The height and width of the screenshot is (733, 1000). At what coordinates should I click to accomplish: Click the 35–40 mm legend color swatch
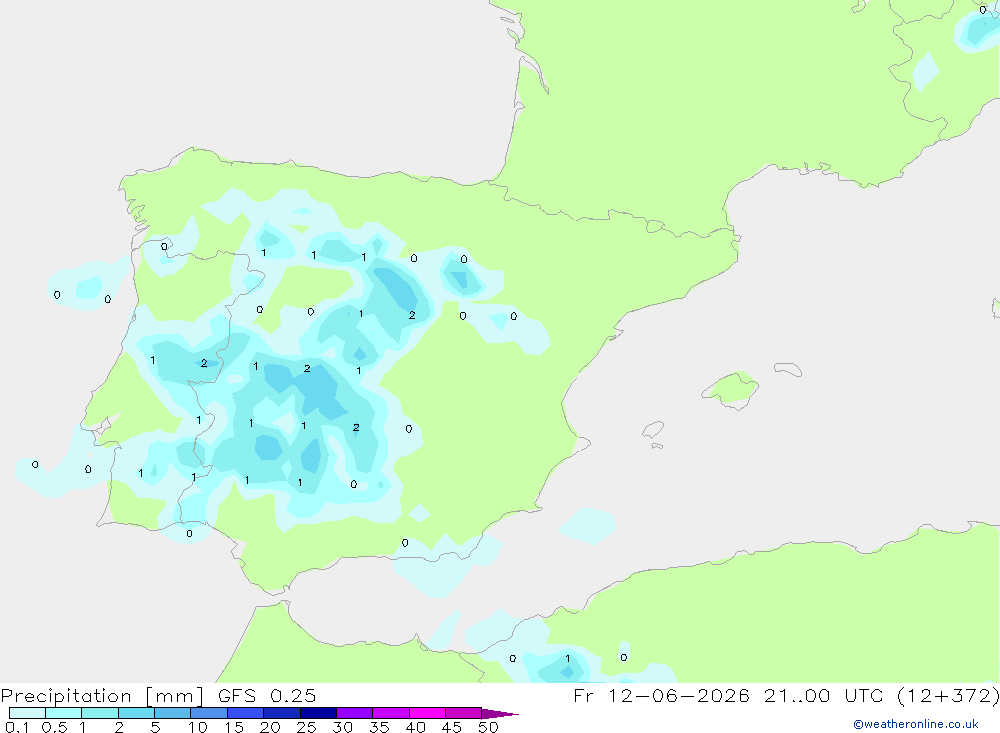[x=391, y=713]
